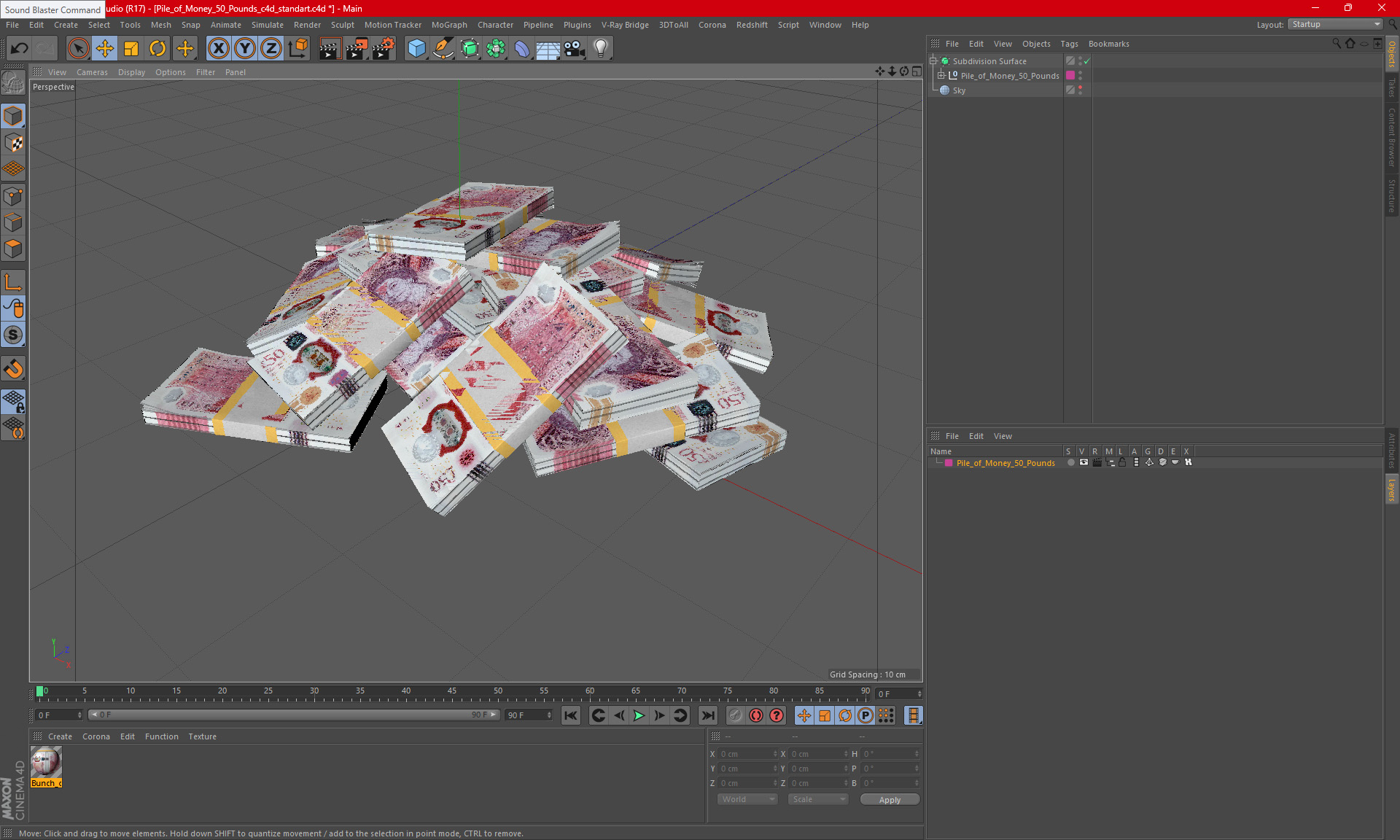The width and height of the screenshot is (1400, 840).
Task: Add a Camera object
Action: 575,49
